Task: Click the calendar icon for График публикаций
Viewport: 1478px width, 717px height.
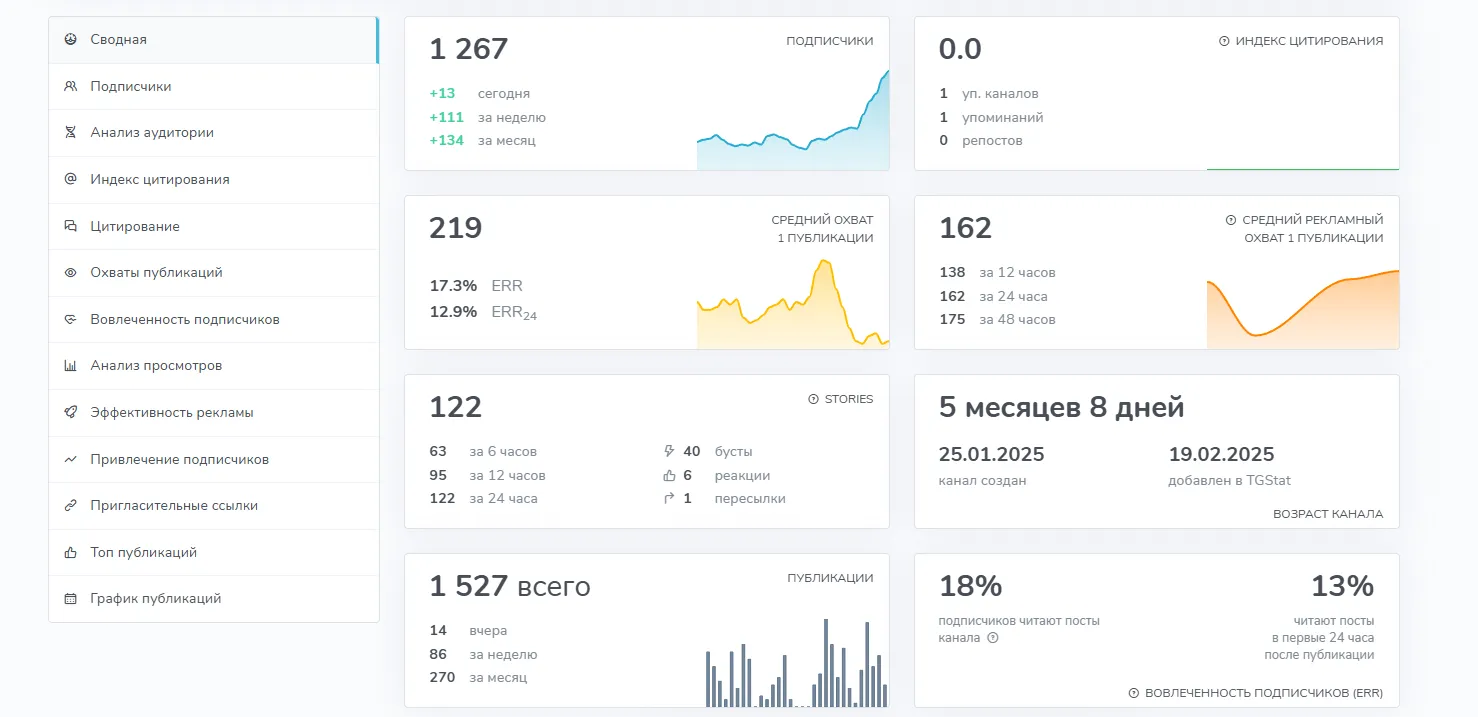Action: (70, 599)
